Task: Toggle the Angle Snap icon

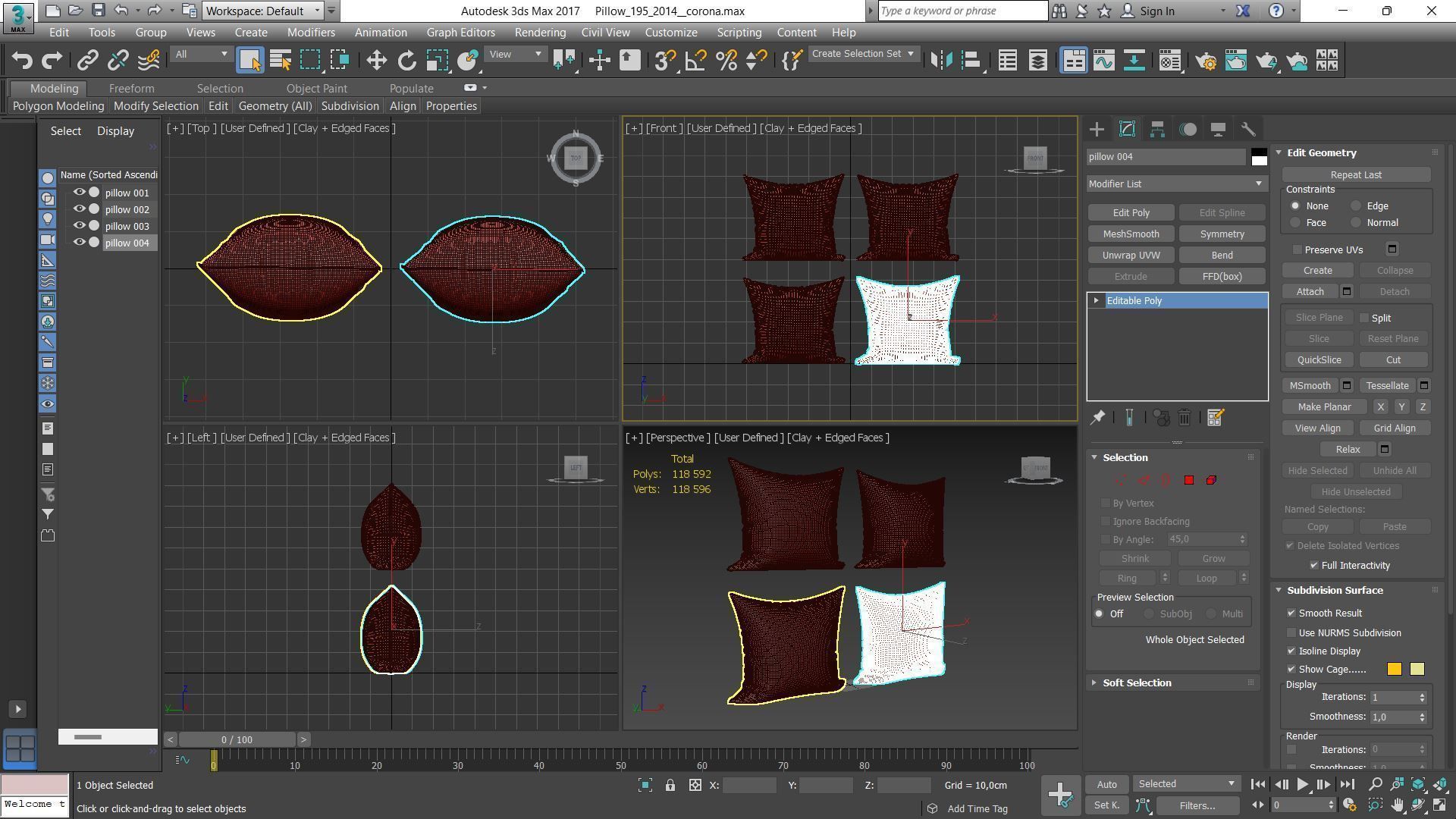Action: [x=695, y=61]
